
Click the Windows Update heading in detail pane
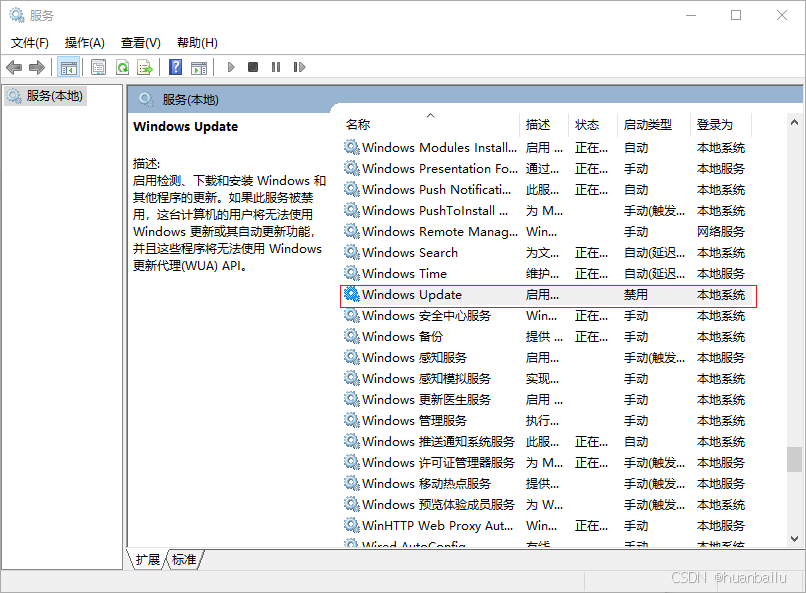(186, 126)
